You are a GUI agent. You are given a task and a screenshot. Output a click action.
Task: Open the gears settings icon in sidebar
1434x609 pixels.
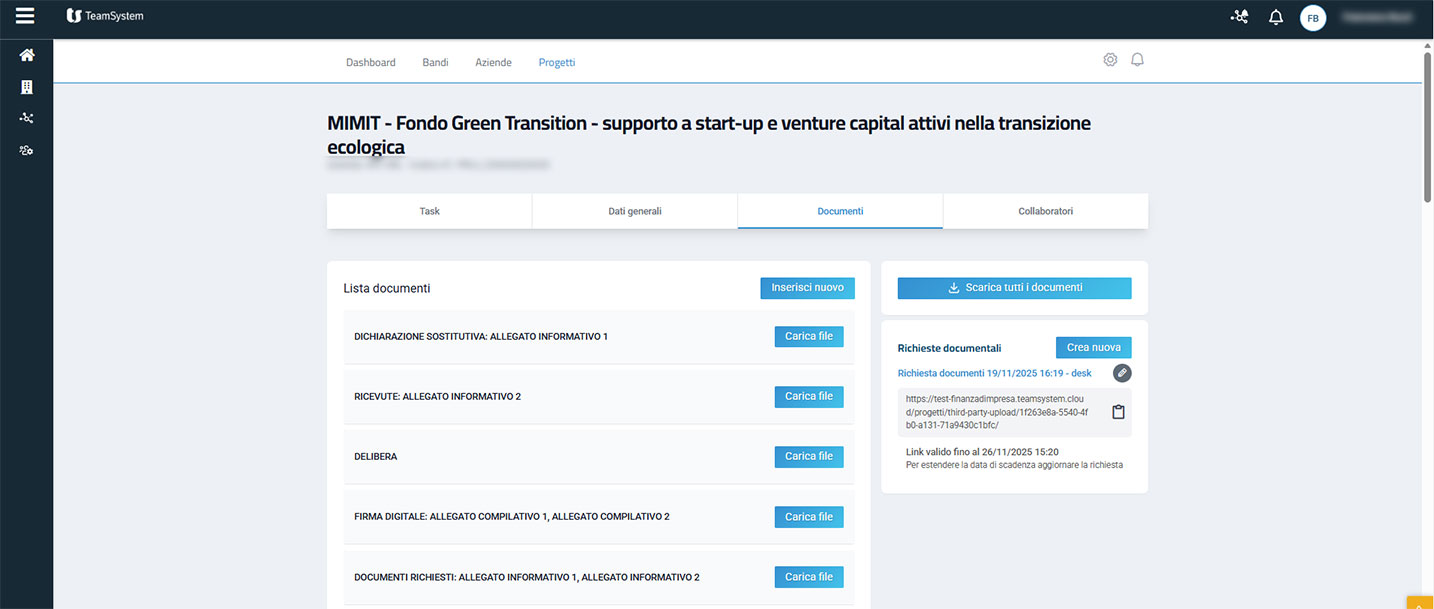27,150
